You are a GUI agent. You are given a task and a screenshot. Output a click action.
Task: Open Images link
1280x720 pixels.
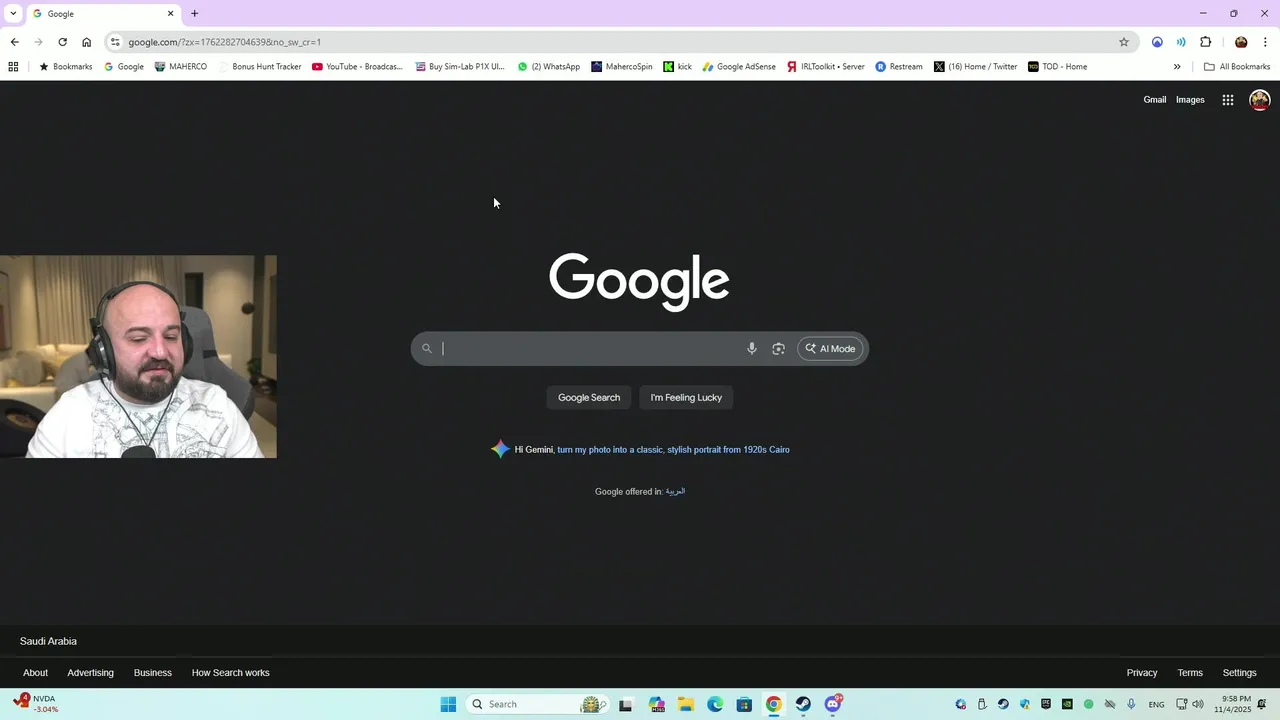(x=1190, y=100)
